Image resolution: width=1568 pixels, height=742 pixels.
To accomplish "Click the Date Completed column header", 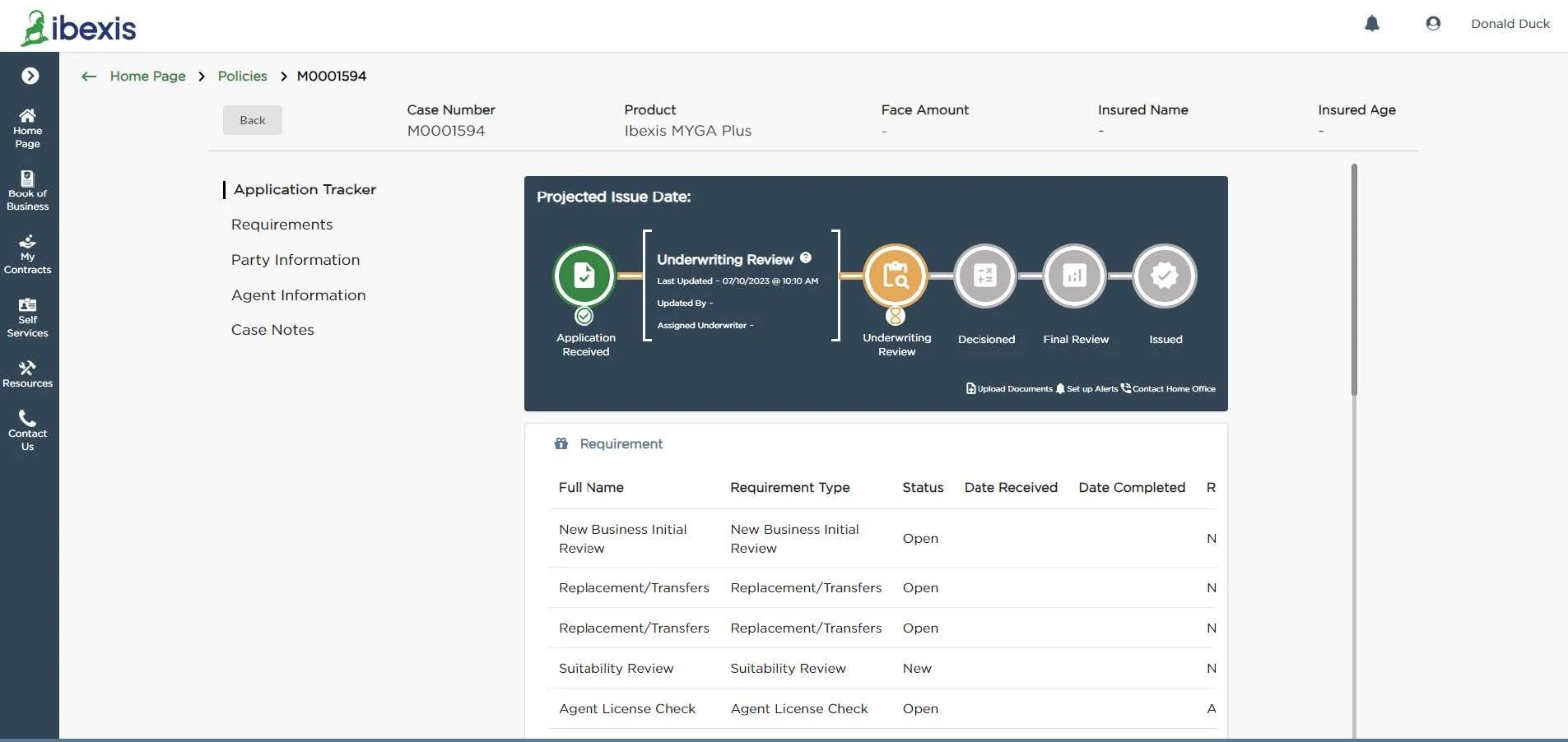I will 1132,488.
